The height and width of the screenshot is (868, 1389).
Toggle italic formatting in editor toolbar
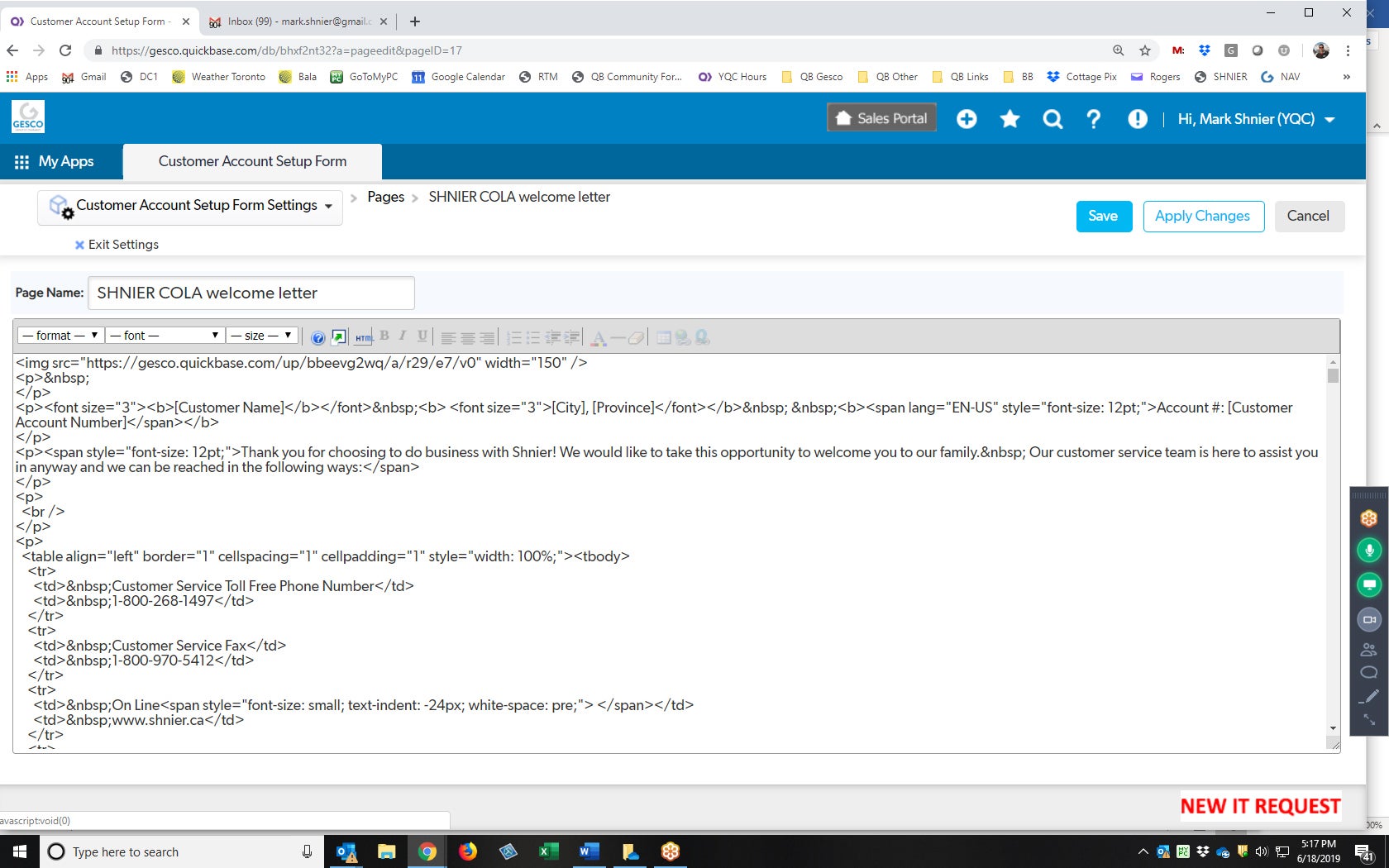point(403,336)
